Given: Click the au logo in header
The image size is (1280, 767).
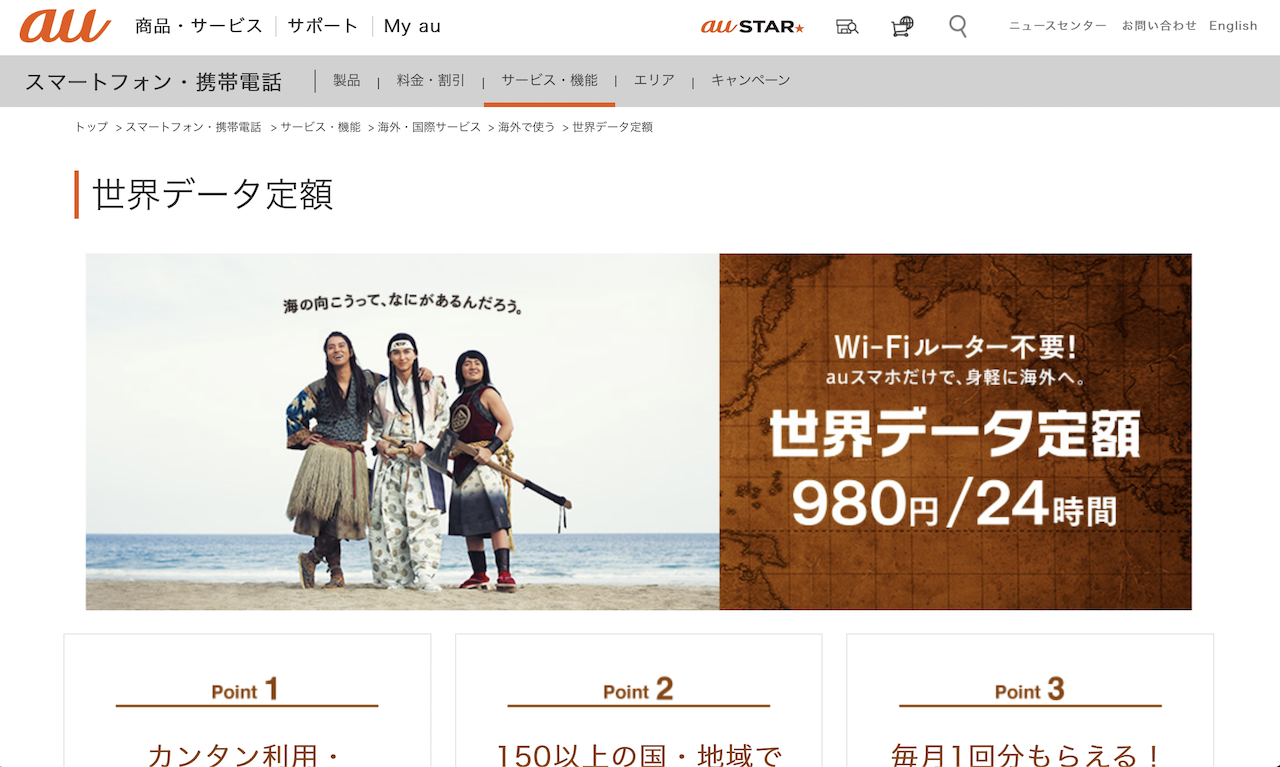Looking at the screenshot, I should pyautogui.click(x=65, y=26).
